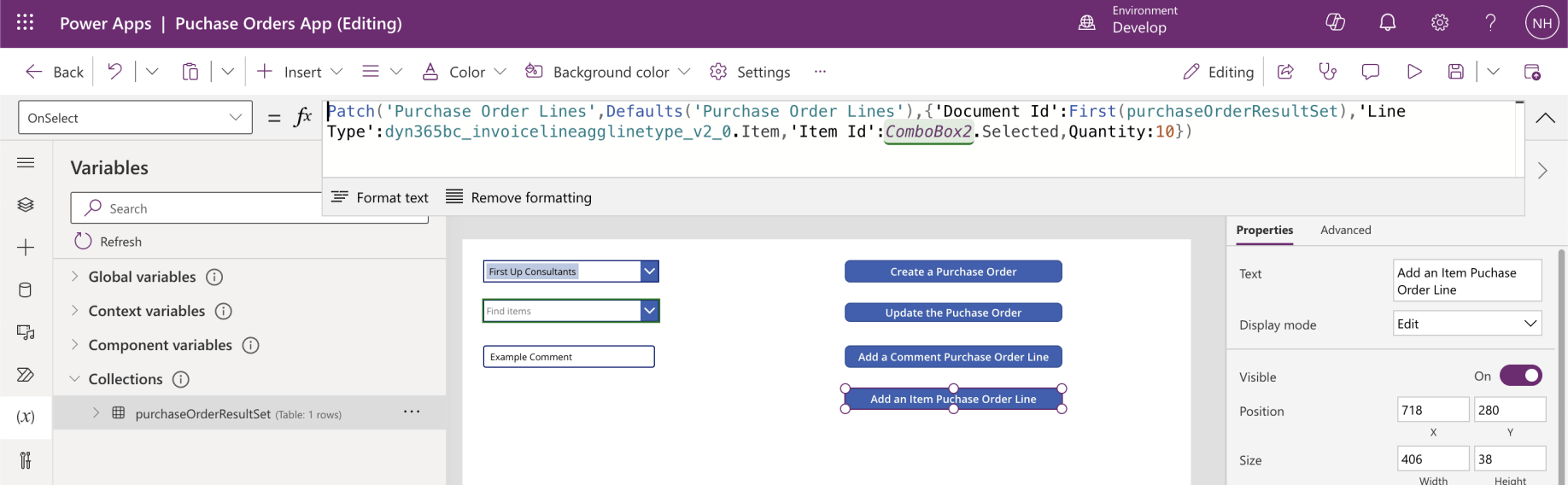1568x485 pixels.
Task: Expand Context variables
Action: click(74, 310)
